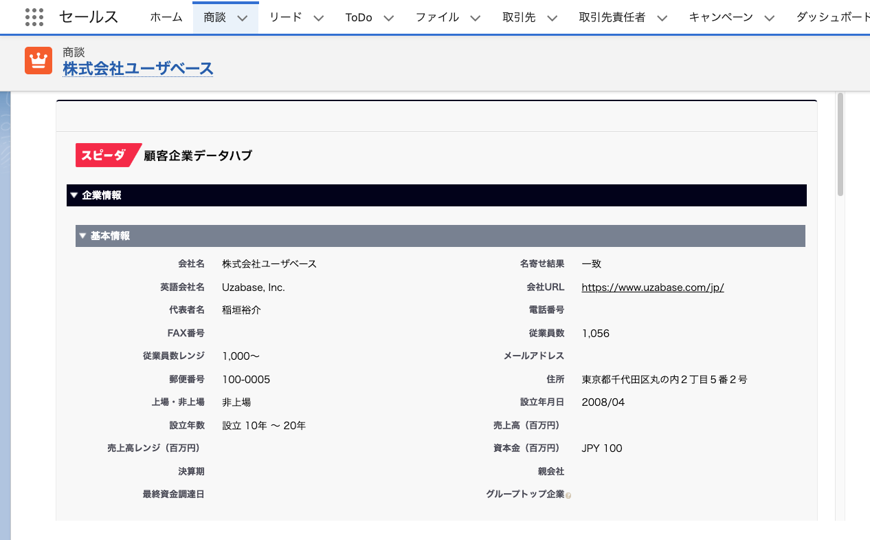The width and height of the screenshot is (870, 540).
Task: Open the リード tab dropdown chevron
Action: [318, 18]
